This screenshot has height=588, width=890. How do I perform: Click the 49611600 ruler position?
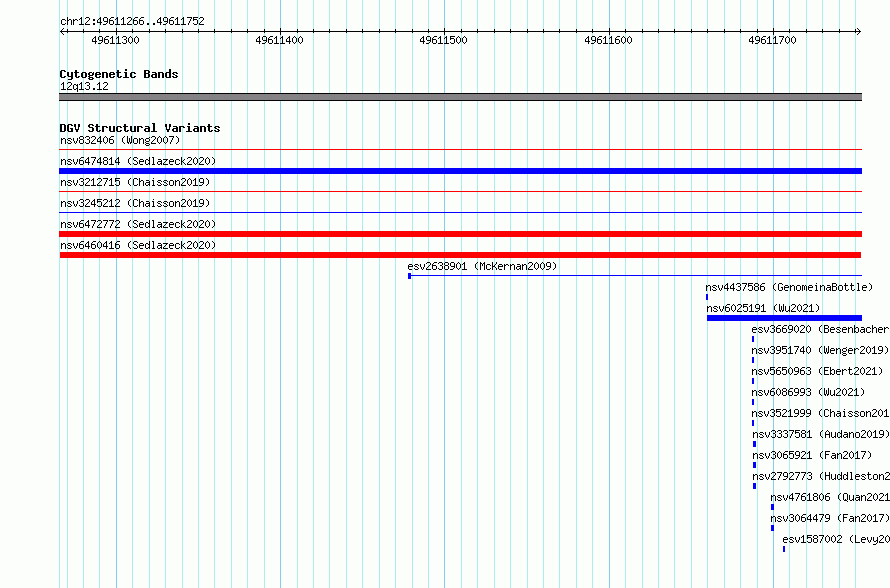[608, 40]
